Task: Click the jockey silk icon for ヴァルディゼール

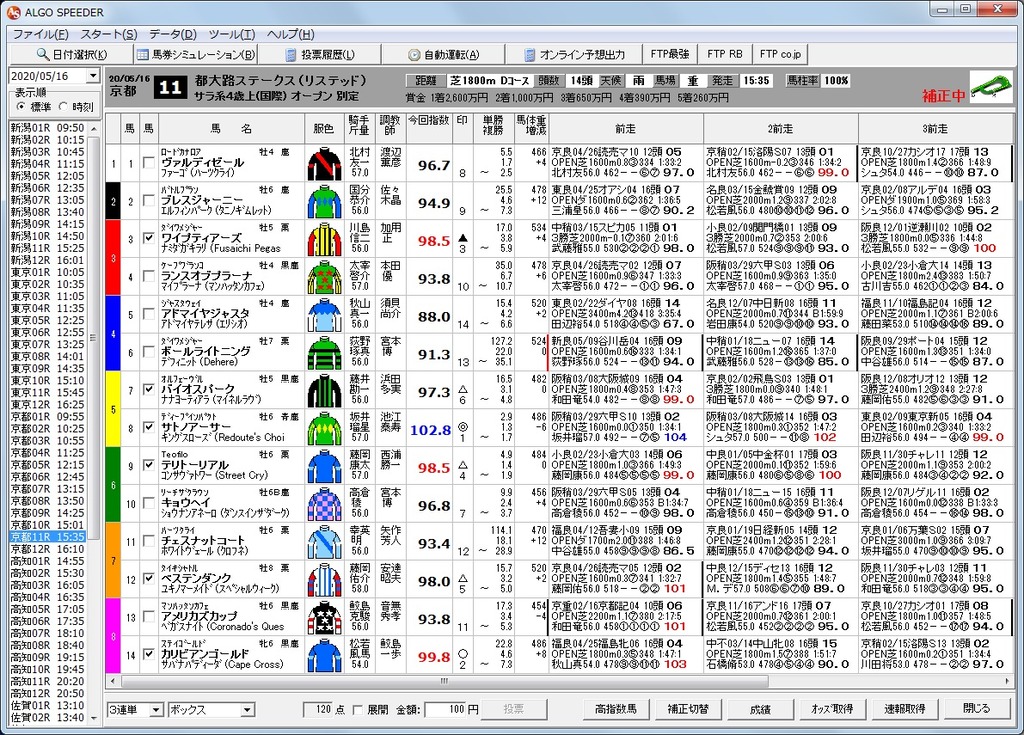Action: (324, 164)
